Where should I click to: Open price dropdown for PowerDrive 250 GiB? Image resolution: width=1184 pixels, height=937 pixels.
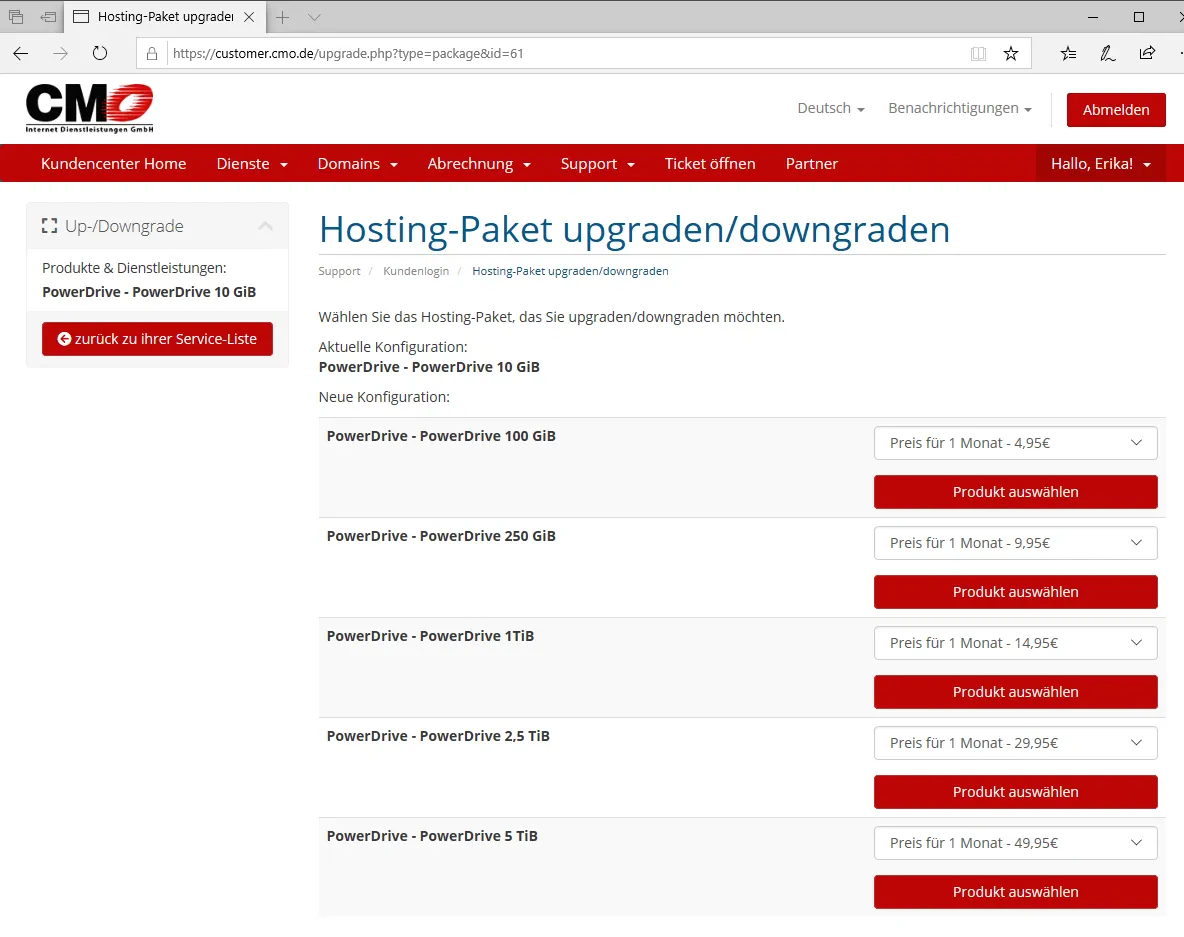click(x=1016, y=543)
